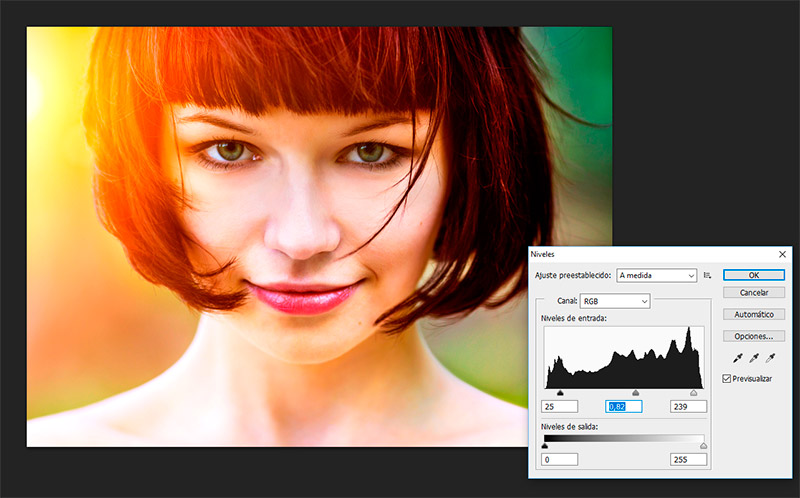Image resolution: width=800 pixels, height=498 pixels.
Task: Click the input midtones gray slider handle
Action: coord(636,393)
